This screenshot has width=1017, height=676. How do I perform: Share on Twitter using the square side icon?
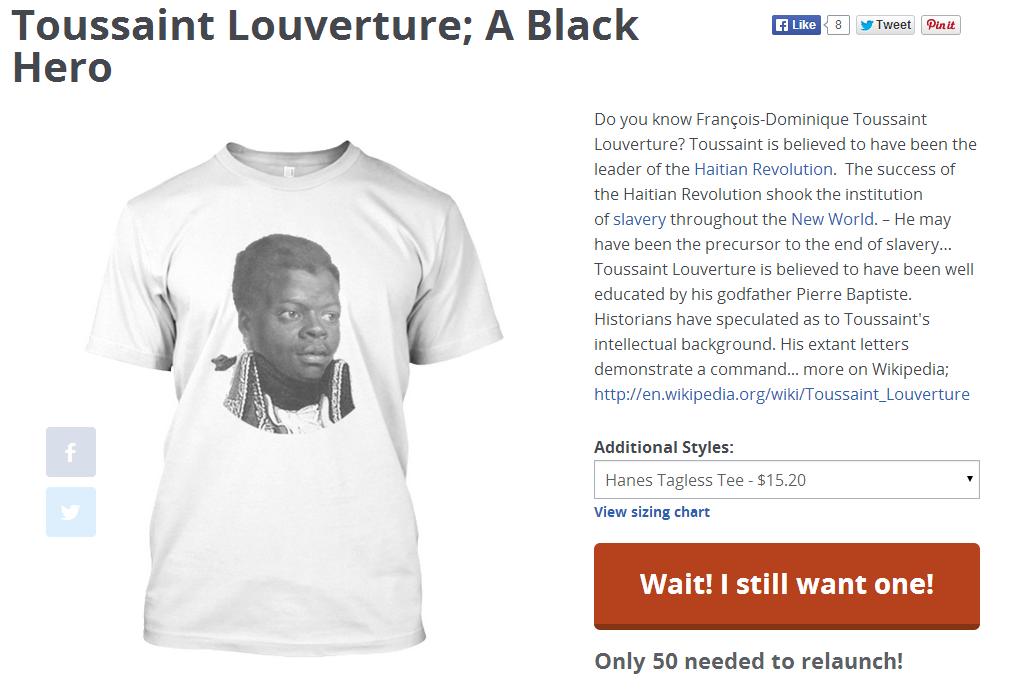pos(71,512)
